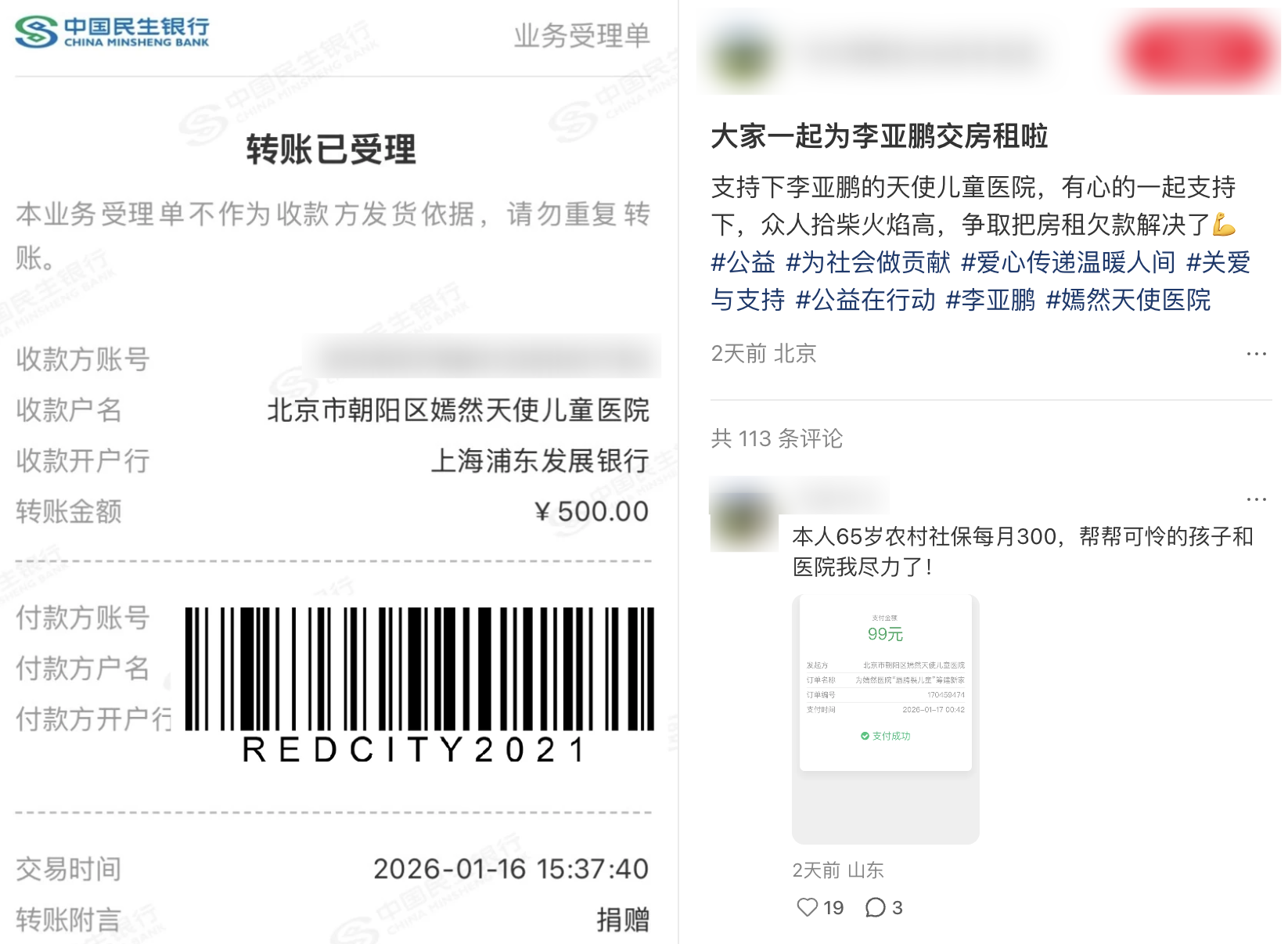The image size is (1288, 944).
Task: Open hashtag #李亚鹏
Action: click(990, 300)
